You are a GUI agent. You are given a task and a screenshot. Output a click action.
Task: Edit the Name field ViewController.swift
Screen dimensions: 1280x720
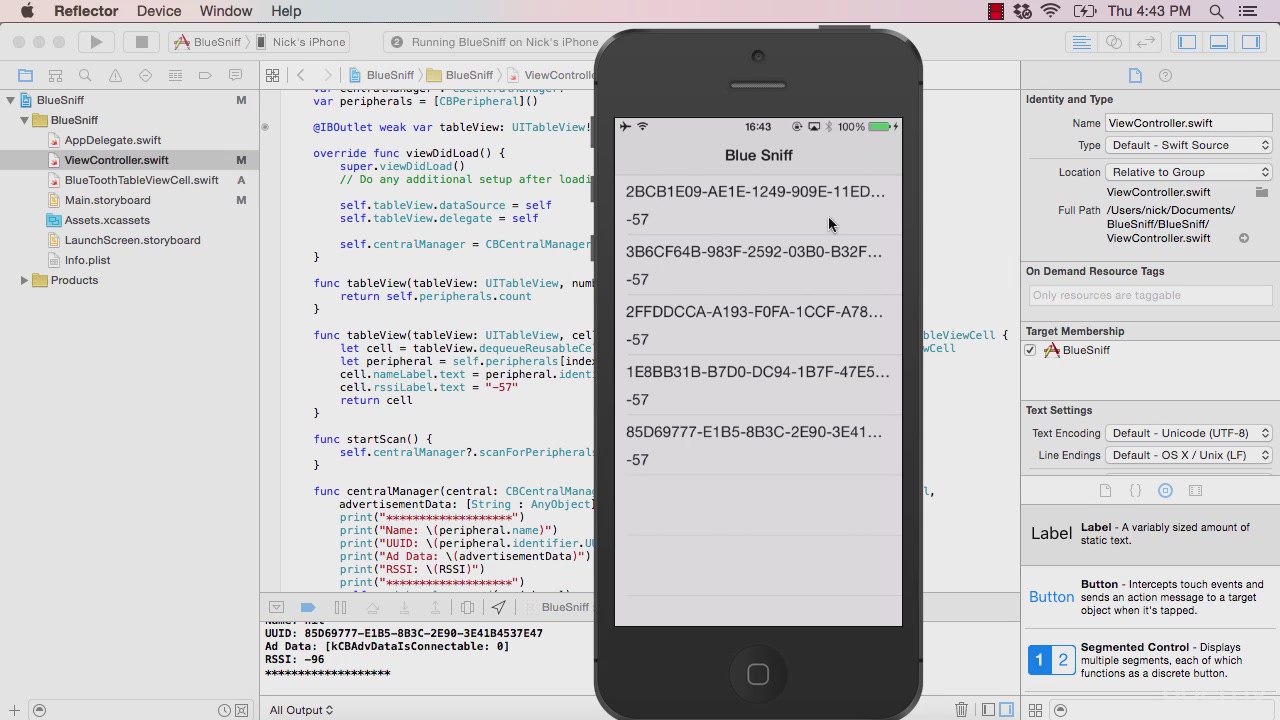pos(1189,123)
